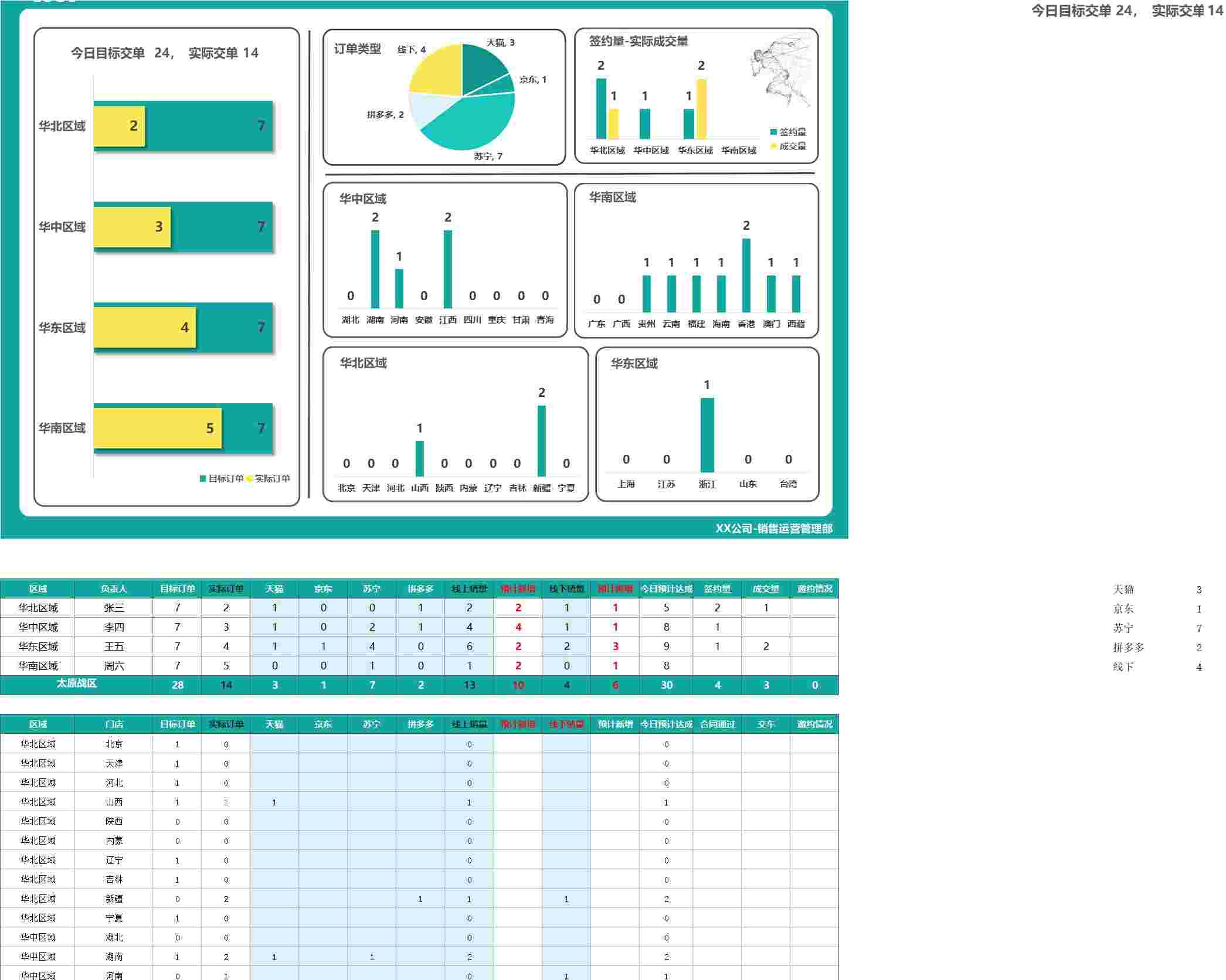The image size is (1226, 980).
Task: Select the 订单类型 chart title
Action: (357, 49)
